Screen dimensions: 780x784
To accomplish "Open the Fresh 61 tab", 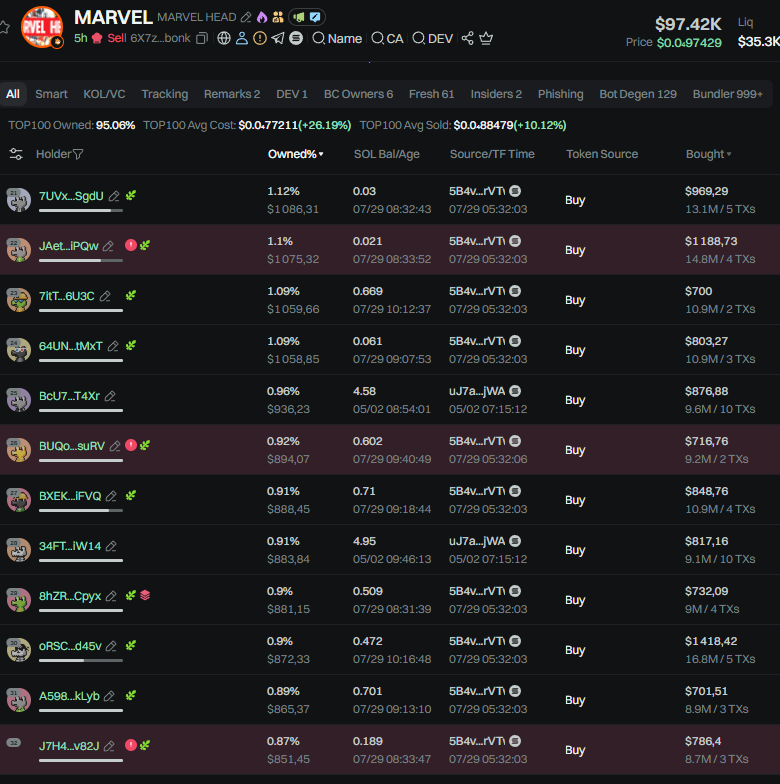I will point(432,94).
